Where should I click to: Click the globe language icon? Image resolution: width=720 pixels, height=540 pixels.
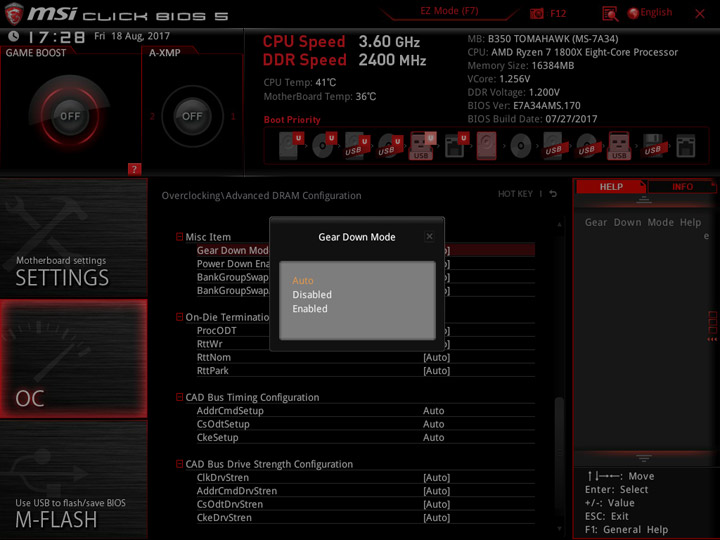pos(633,13)
